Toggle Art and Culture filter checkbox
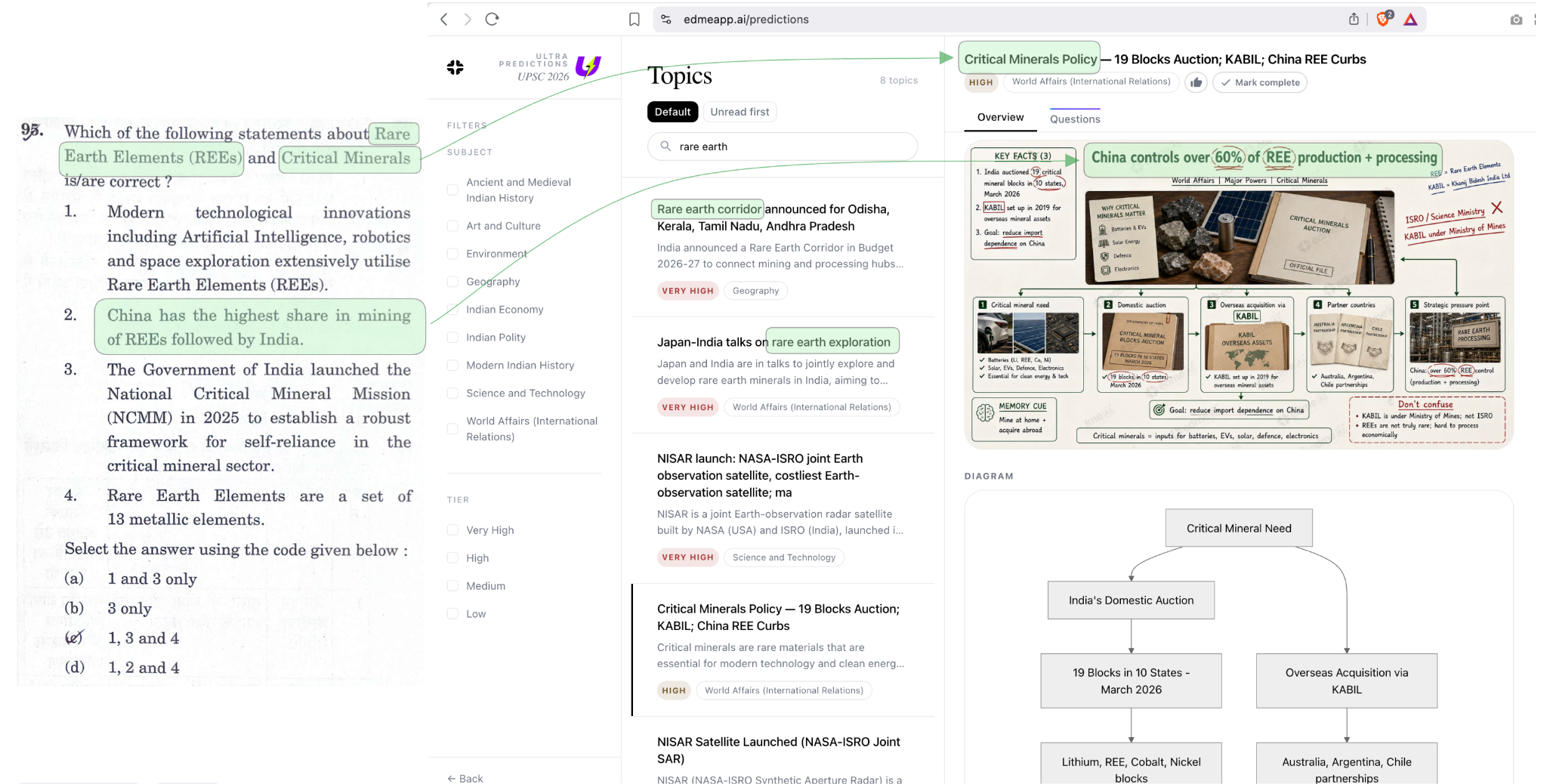The height and width of the screenshot is (784, 1547). [452, 226]
